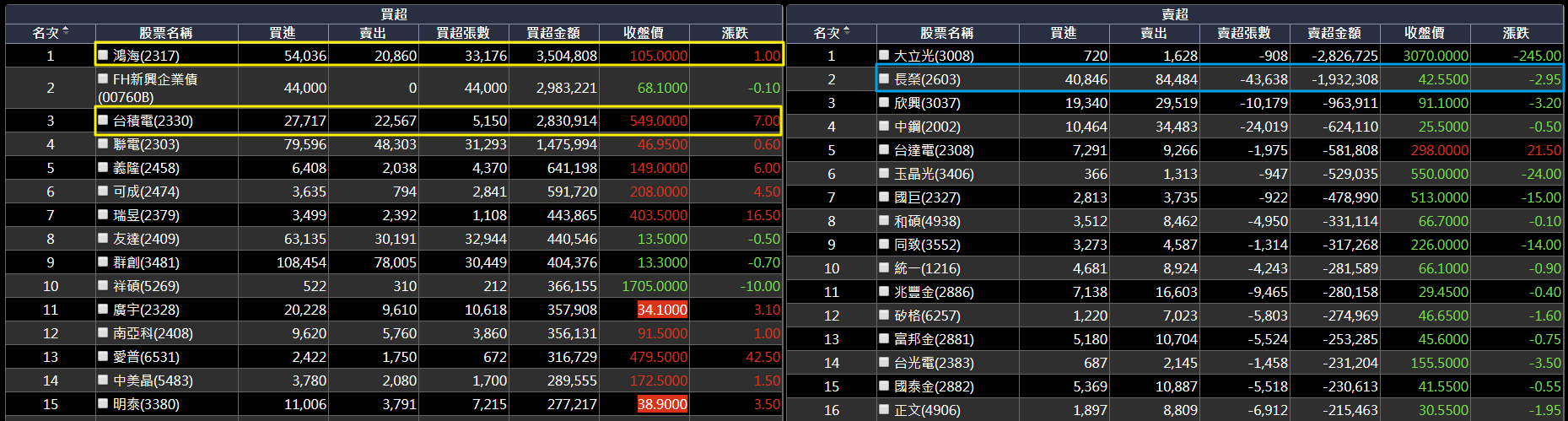
Task: Tick the checkbox for 同致(3552)
Action: (x=884, y=244)
